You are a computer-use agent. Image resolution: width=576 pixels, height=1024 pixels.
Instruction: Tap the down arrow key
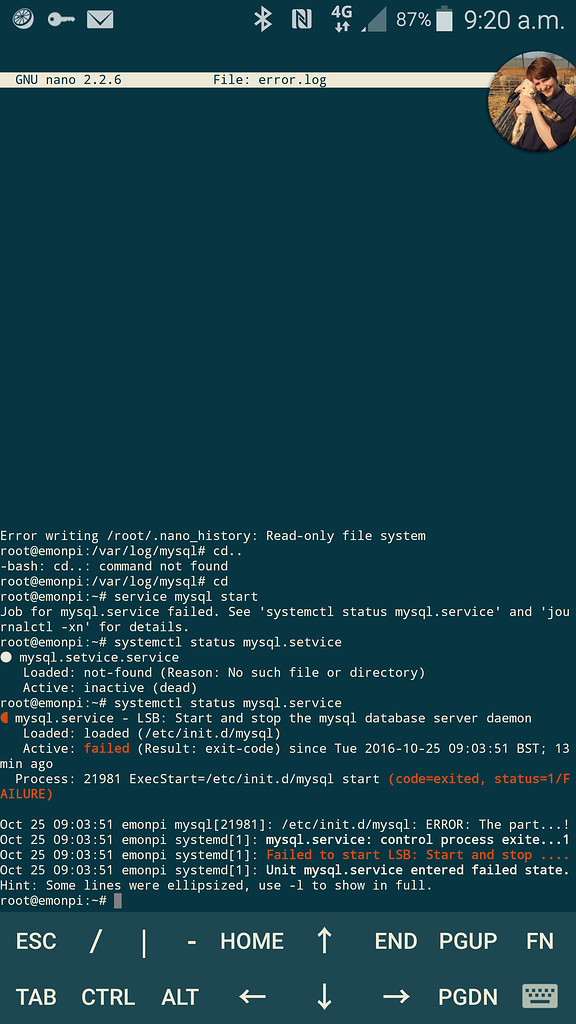click(324, 997)
